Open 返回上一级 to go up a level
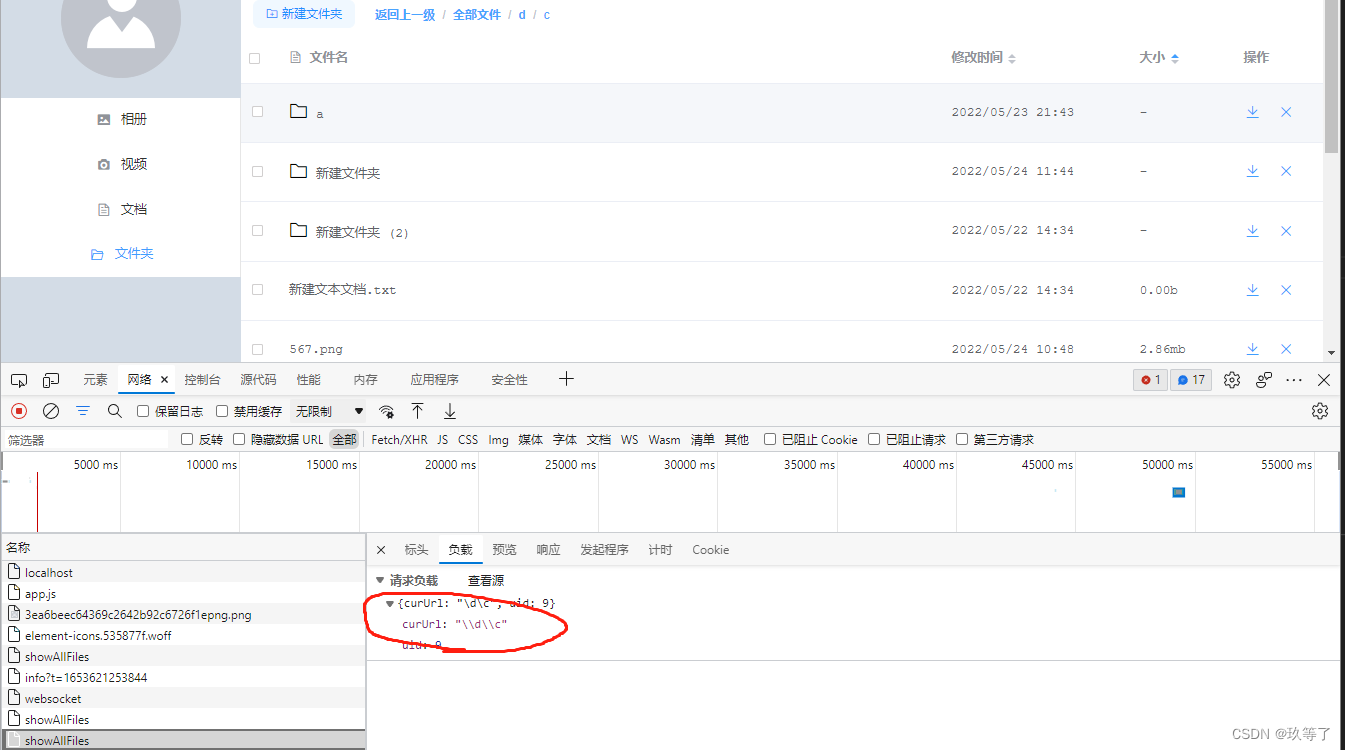Image resolution: width=1345 pixels, height=750 pixels. click(405, 14)
